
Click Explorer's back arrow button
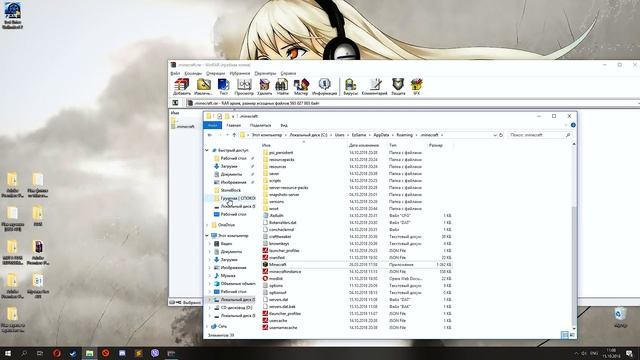pyautogui.click(x=210, y=135)
